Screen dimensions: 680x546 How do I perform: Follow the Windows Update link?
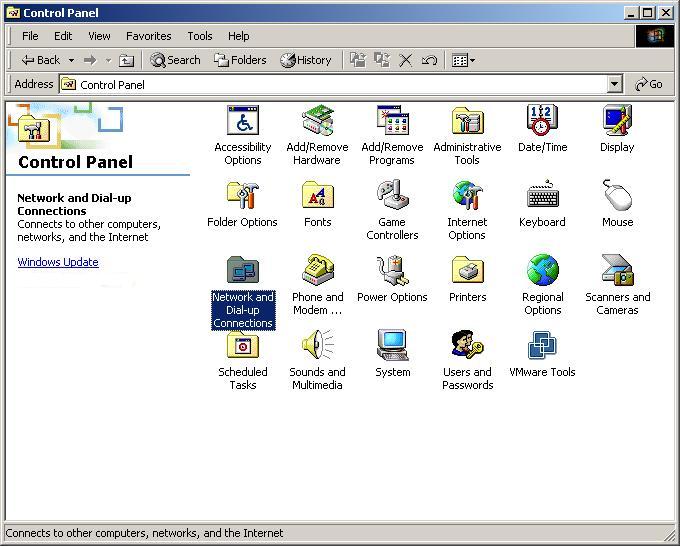point(58,262)
